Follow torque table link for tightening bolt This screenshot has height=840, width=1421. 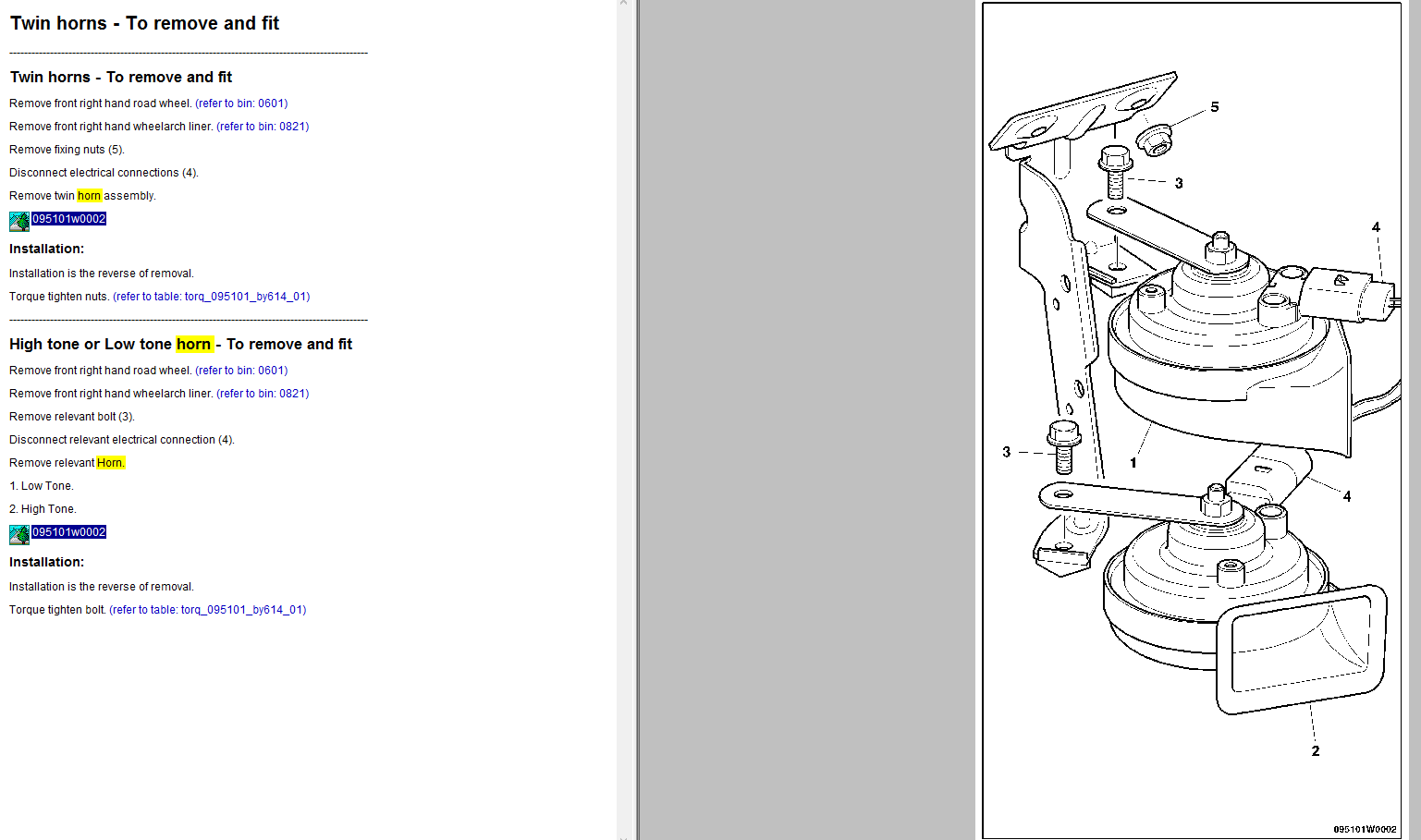[x=207, y=610]
